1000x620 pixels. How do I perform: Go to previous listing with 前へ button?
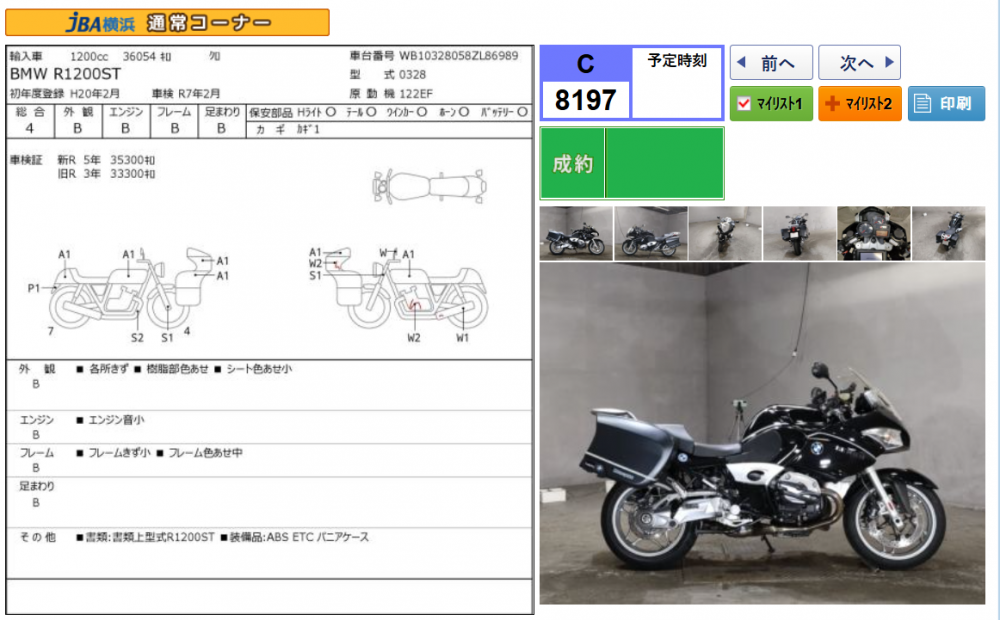[771, 63]
